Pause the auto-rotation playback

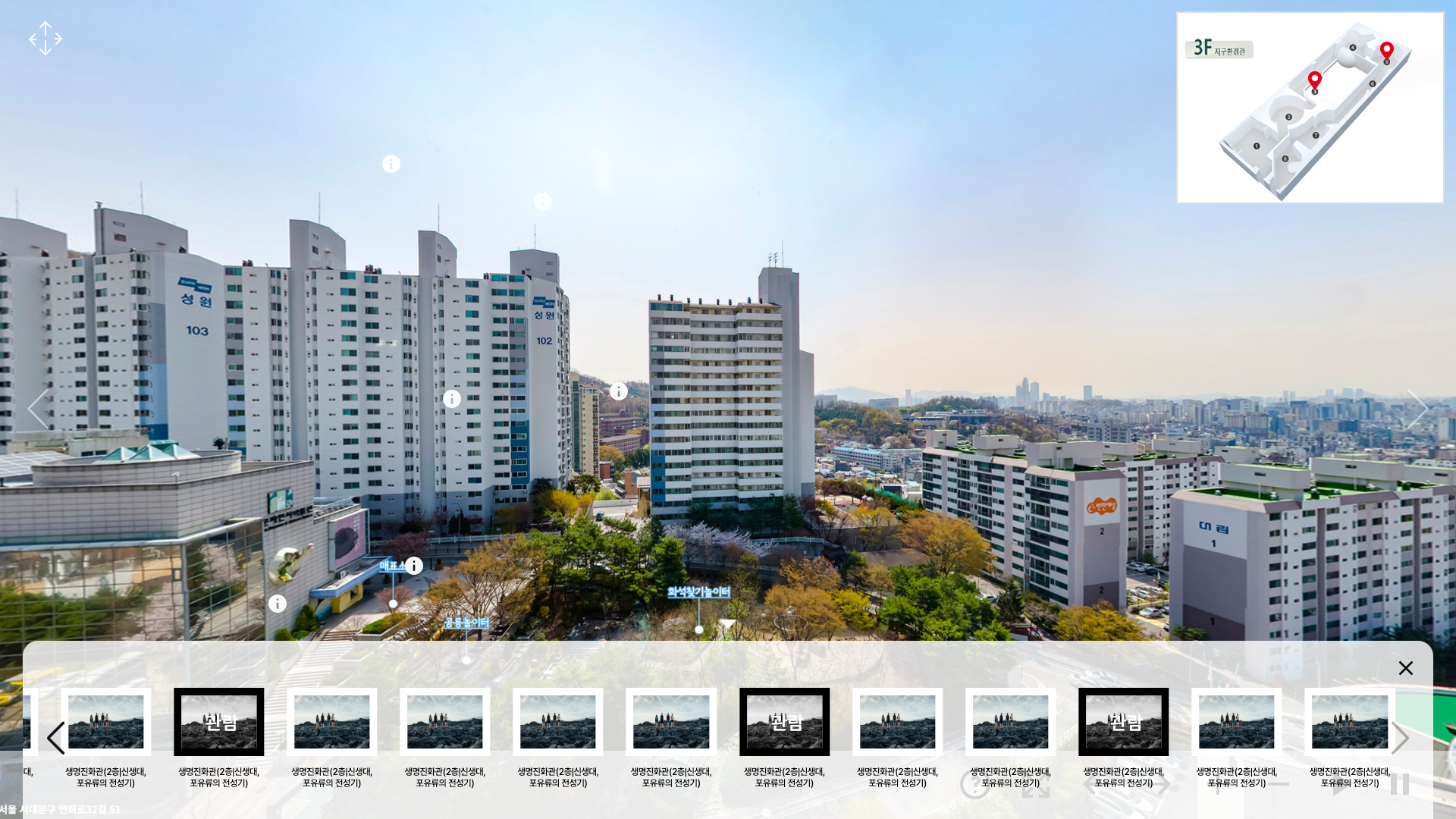coord(1400,784)
